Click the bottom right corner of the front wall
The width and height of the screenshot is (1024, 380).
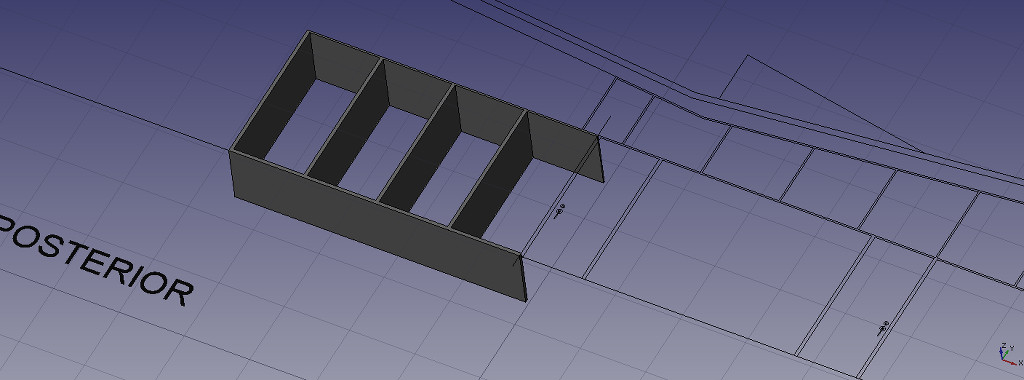(x=526, y=300)
